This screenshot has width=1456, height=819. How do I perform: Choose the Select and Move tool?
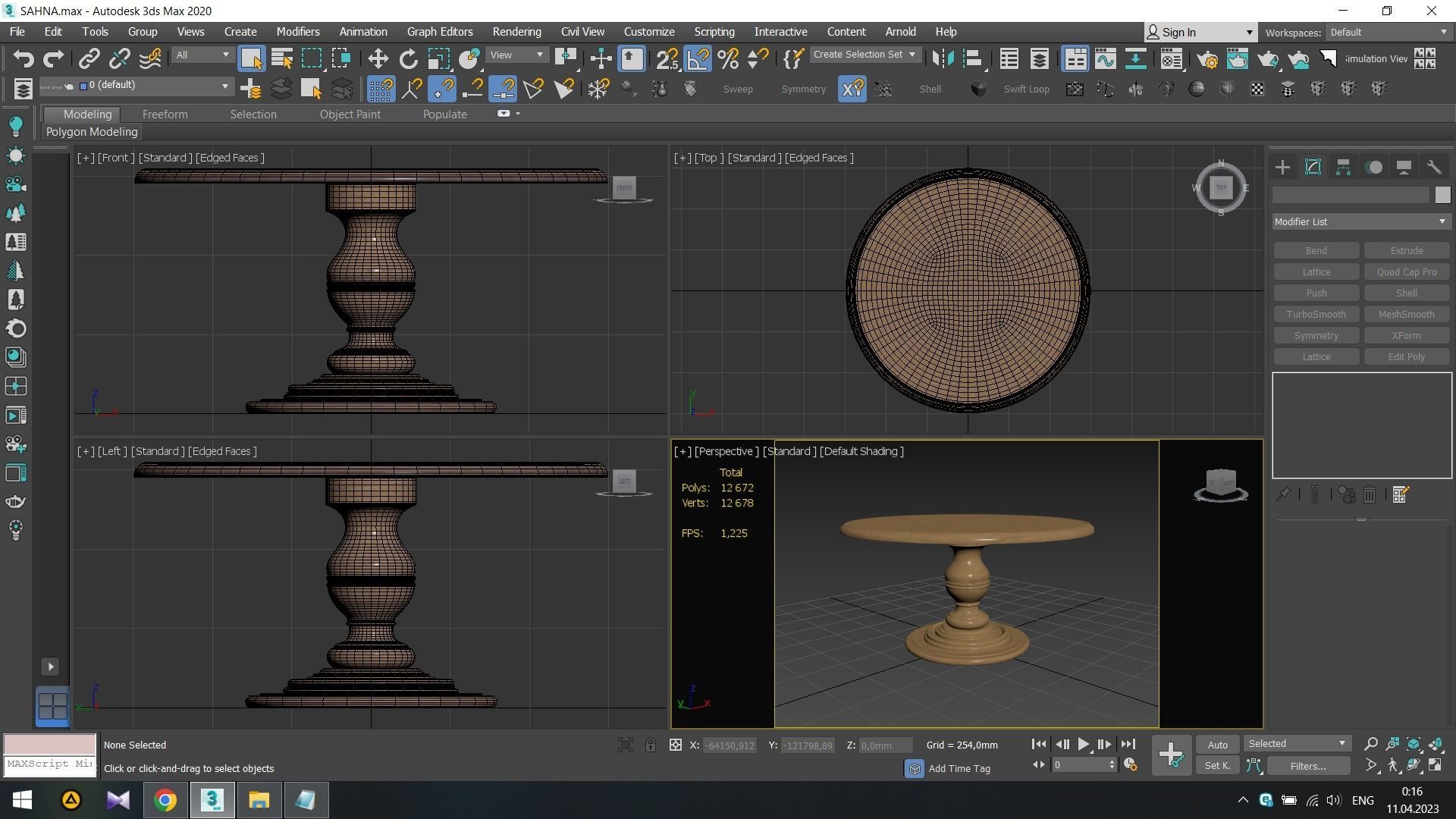(x=378, y=59)
